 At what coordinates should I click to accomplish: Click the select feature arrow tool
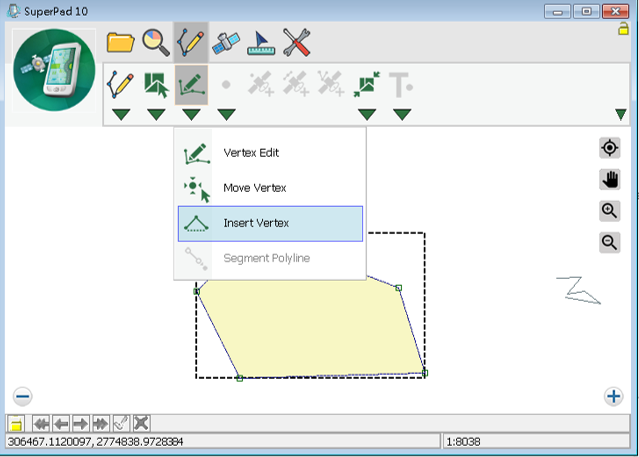156,86
